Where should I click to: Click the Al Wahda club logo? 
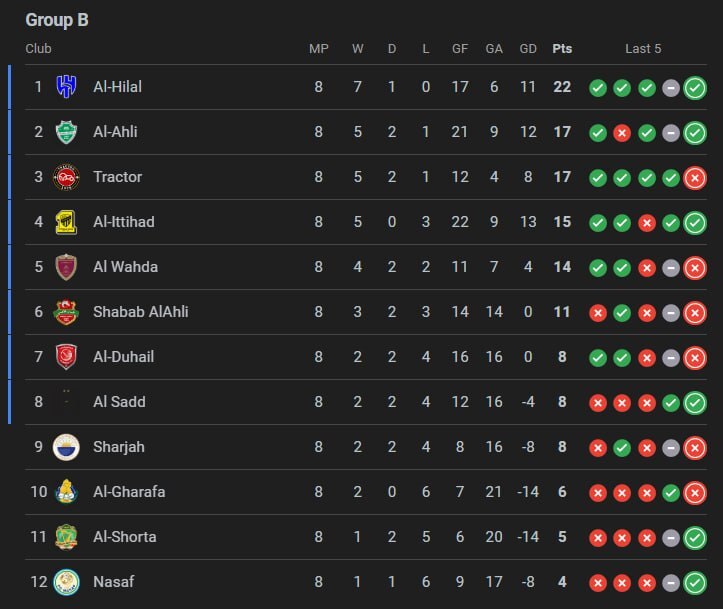[x=66, y=267]
